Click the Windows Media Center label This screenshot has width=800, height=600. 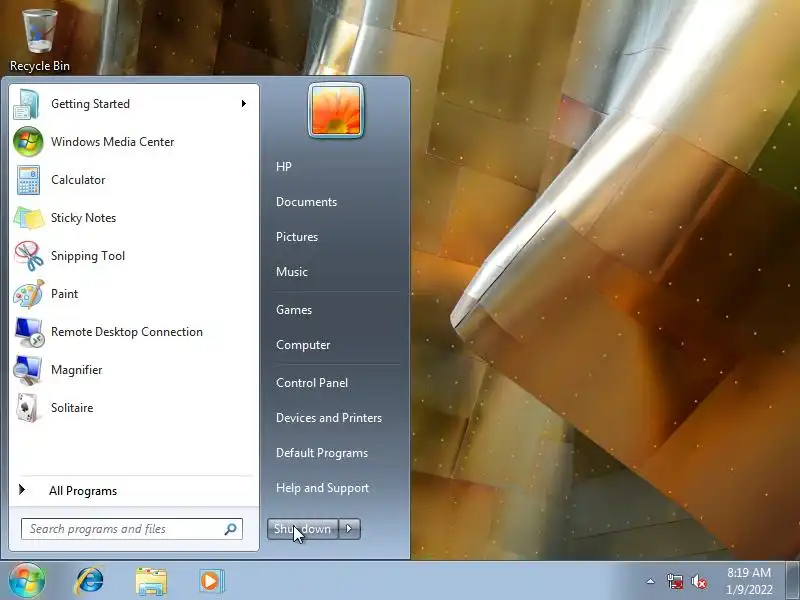point(113,142)
